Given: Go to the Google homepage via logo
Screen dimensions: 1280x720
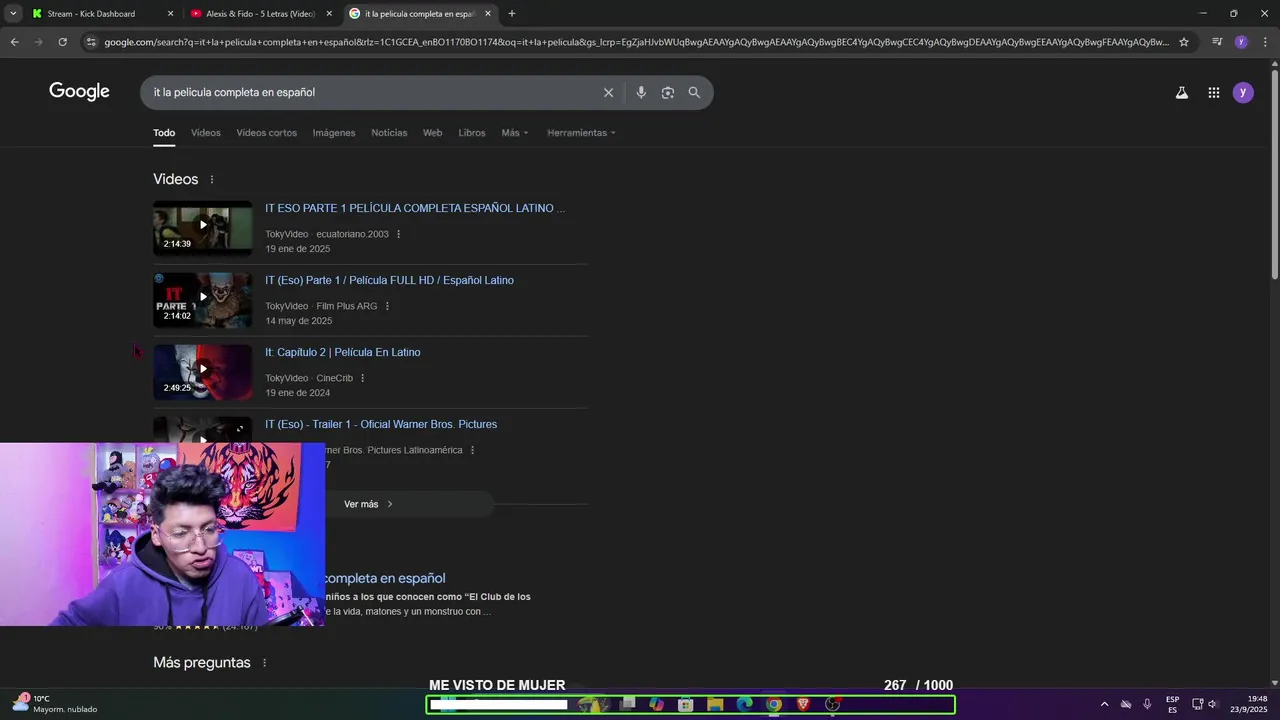Looking at the screenshot, I should [79, 92].
